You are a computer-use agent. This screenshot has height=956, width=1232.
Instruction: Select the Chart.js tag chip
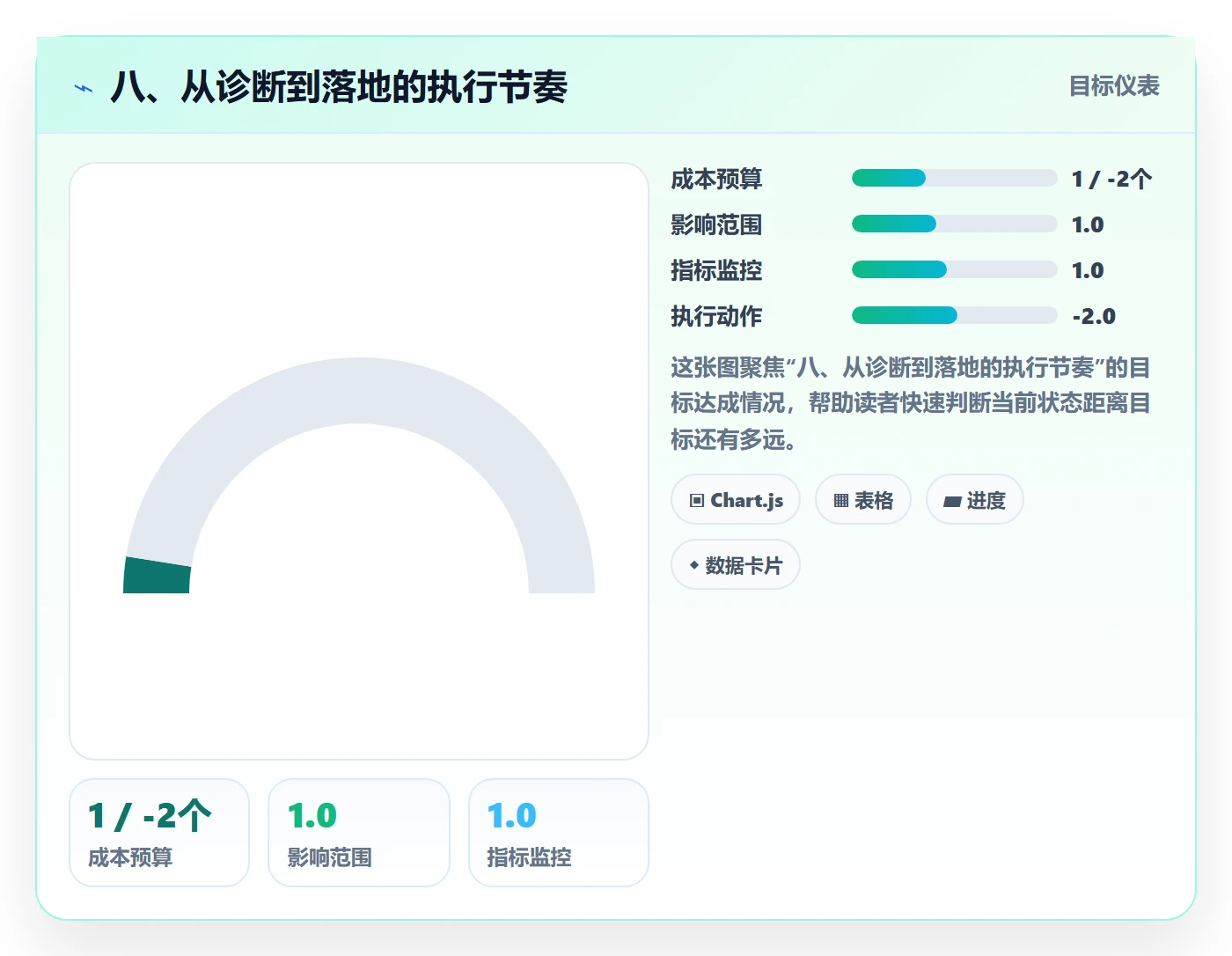736,500
